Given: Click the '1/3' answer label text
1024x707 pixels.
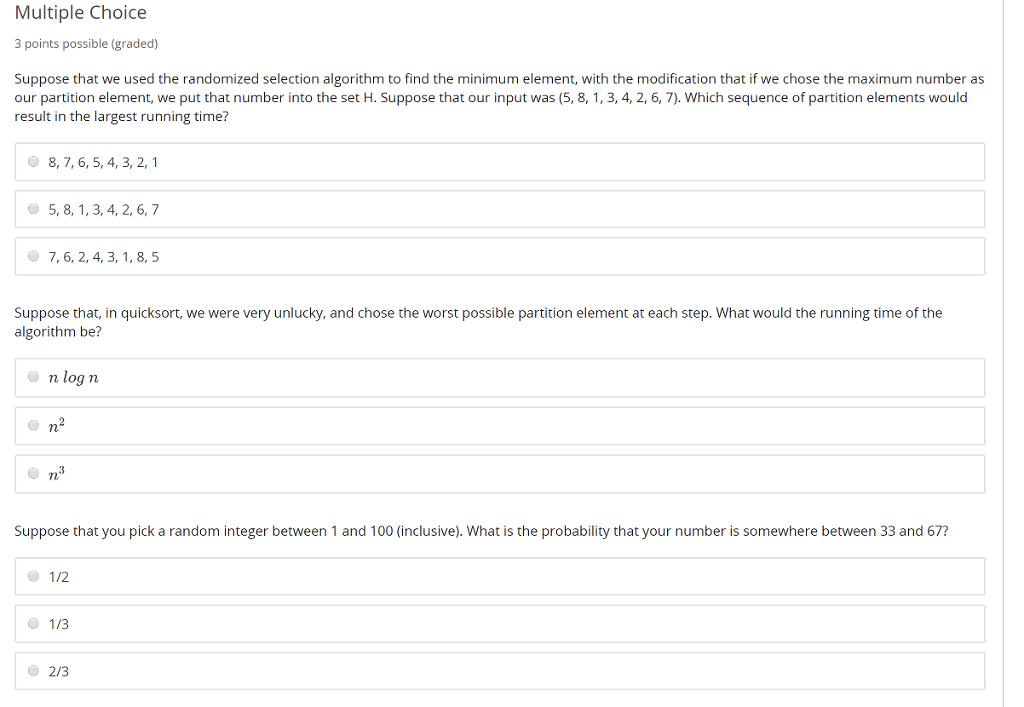Looking at the screenshot, I should [59, 624].
